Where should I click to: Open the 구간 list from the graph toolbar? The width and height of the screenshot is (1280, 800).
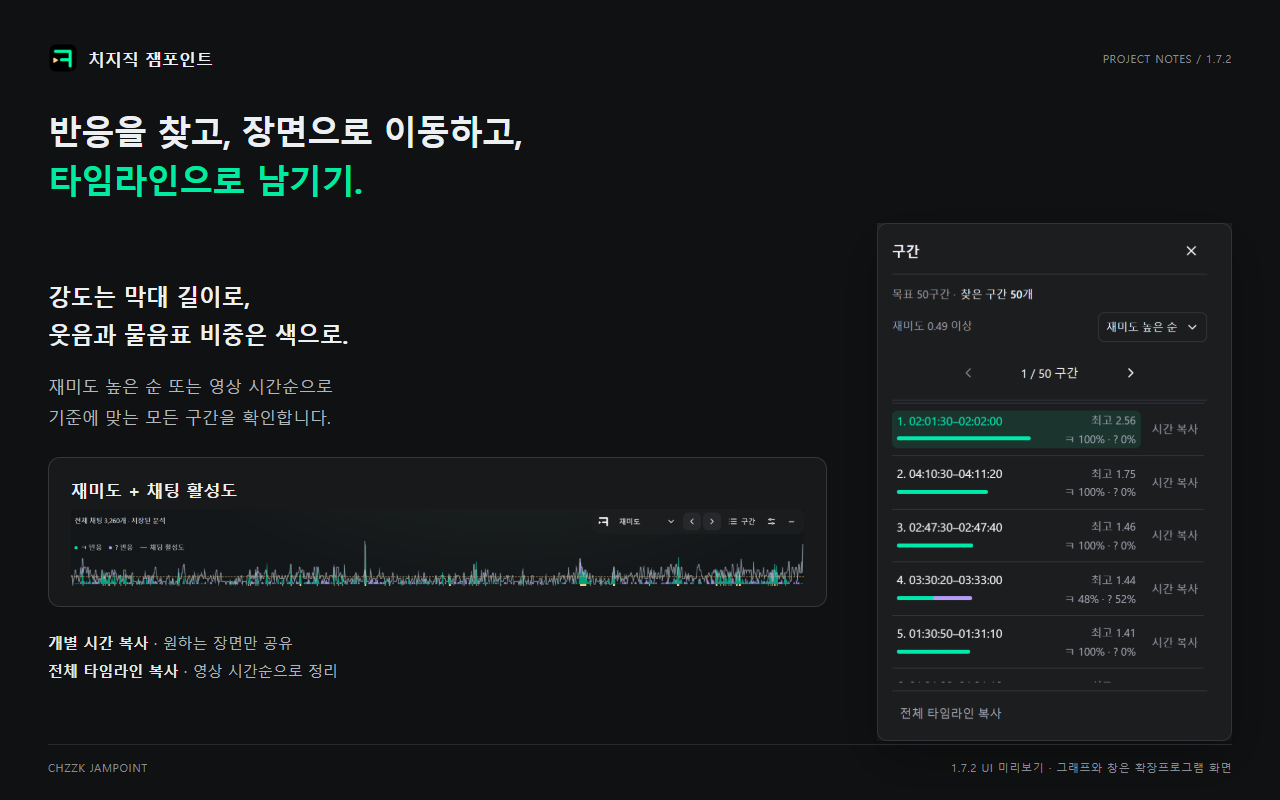pos(742,521)
